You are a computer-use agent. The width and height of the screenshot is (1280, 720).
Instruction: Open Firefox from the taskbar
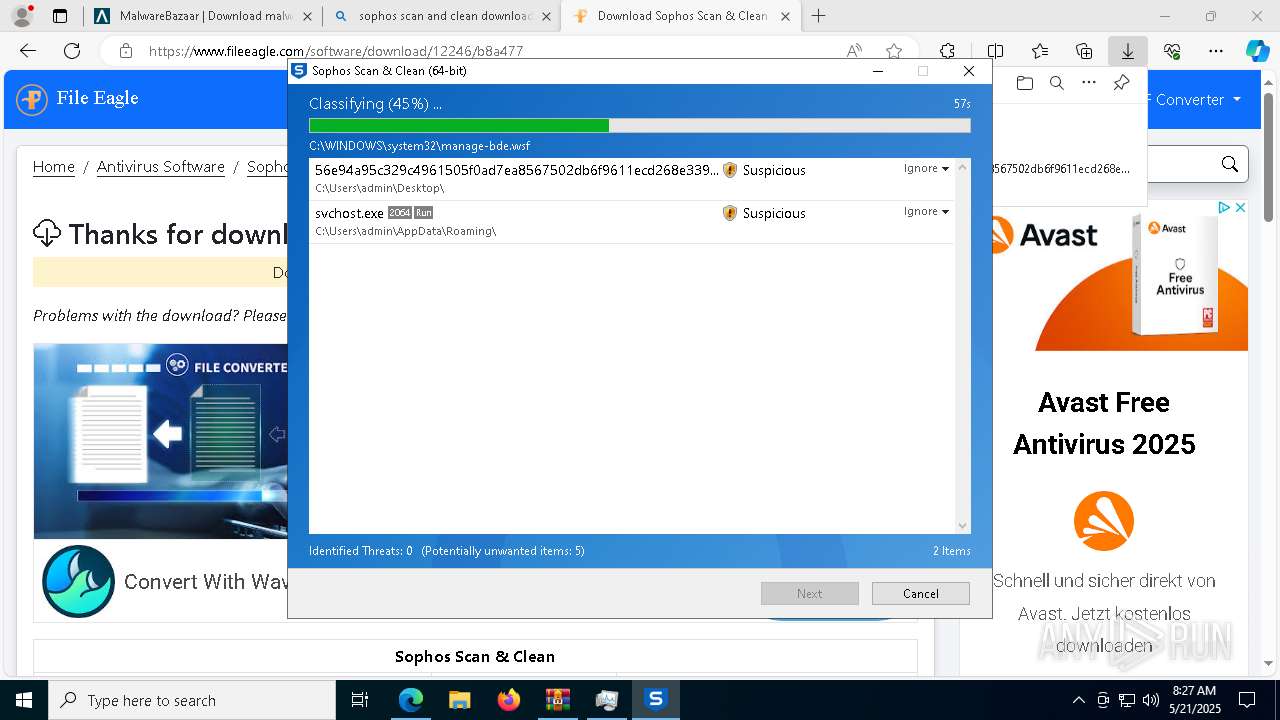click(x=509, y=700)
